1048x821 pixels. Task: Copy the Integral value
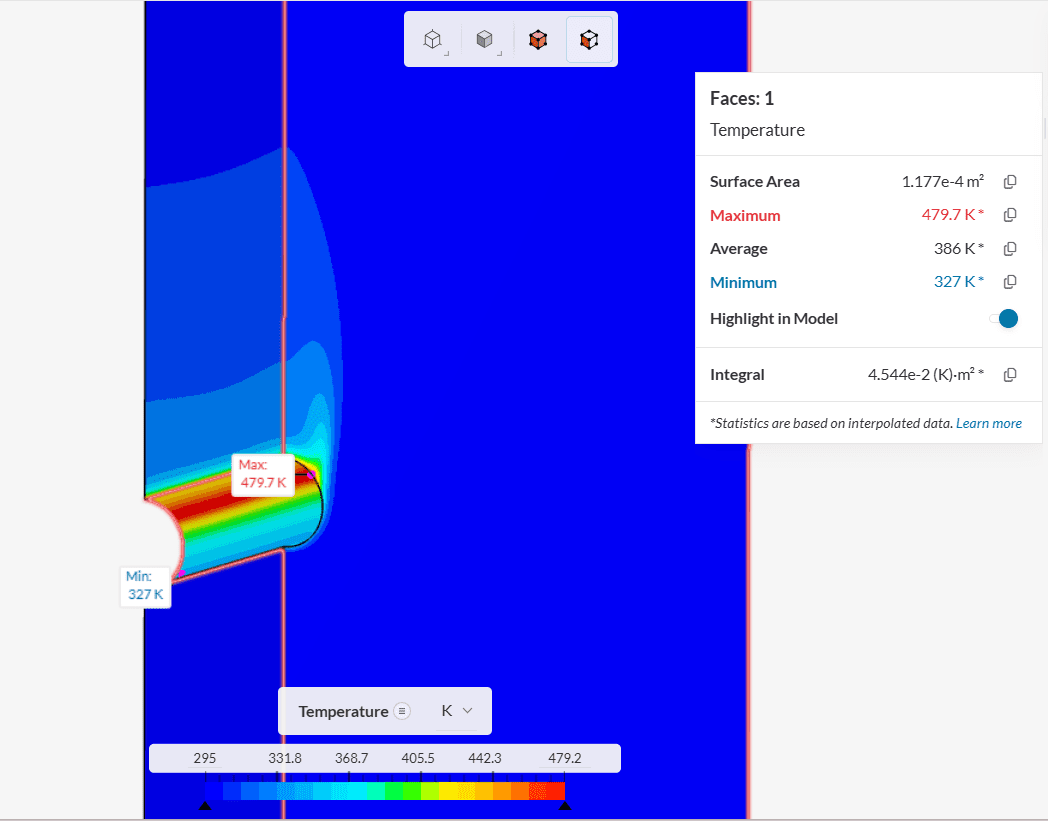(1010, 375)
